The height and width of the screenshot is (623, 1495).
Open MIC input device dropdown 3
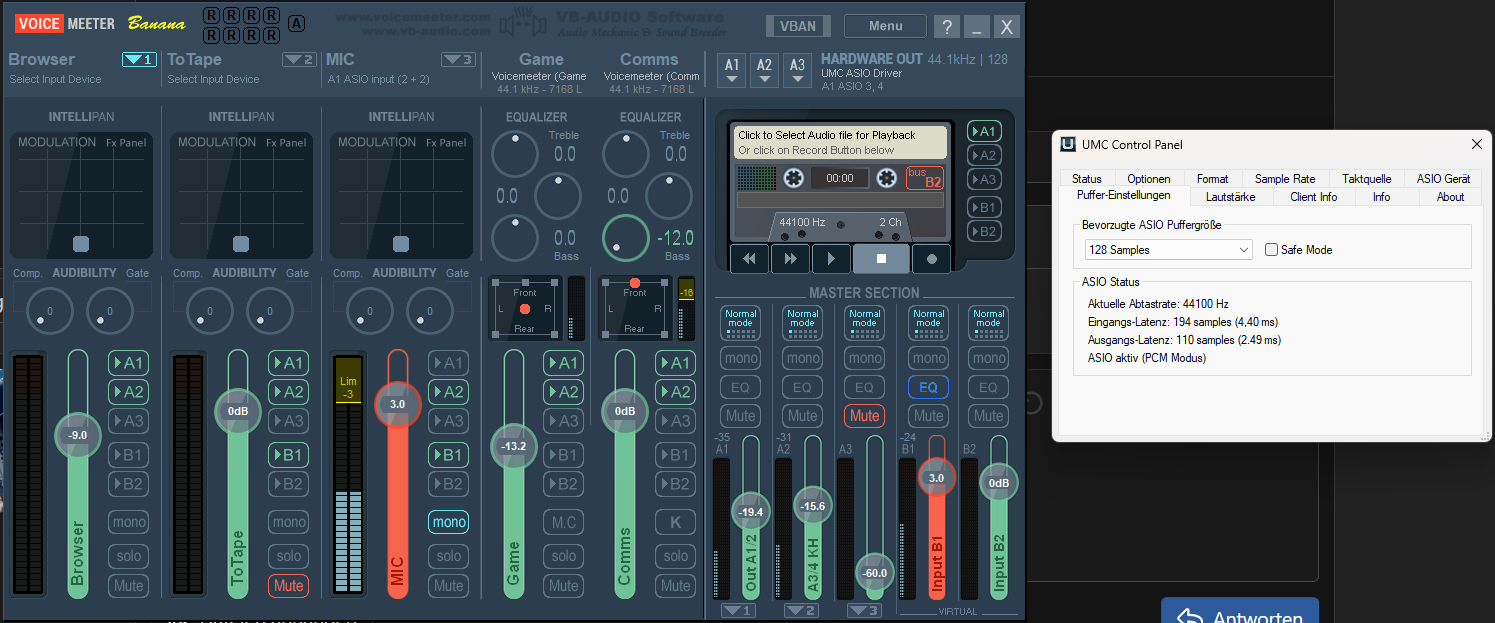(x=458, y=60)
